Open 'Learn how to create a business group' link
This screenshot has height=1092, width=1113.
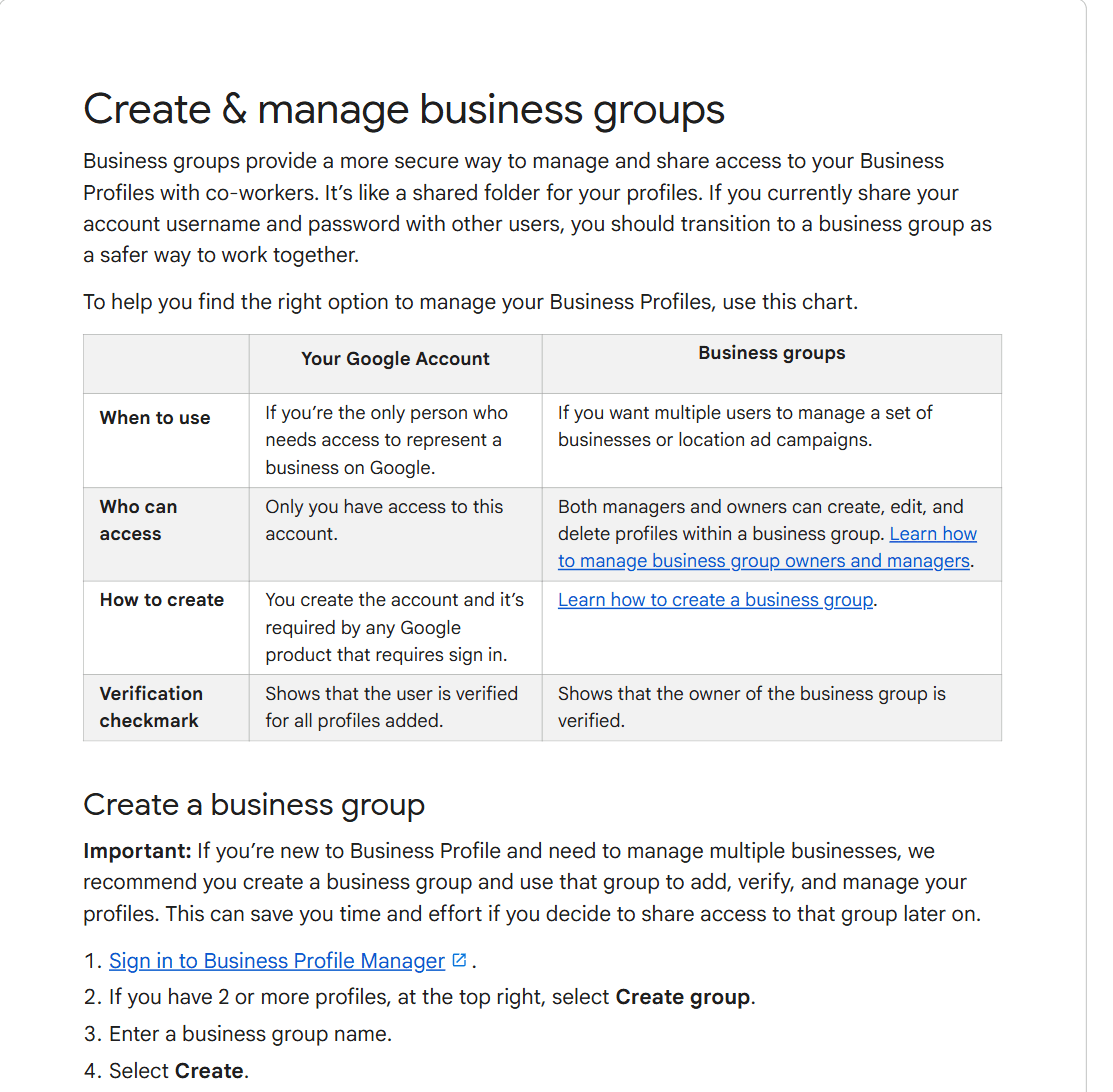[x=716, y=600]
